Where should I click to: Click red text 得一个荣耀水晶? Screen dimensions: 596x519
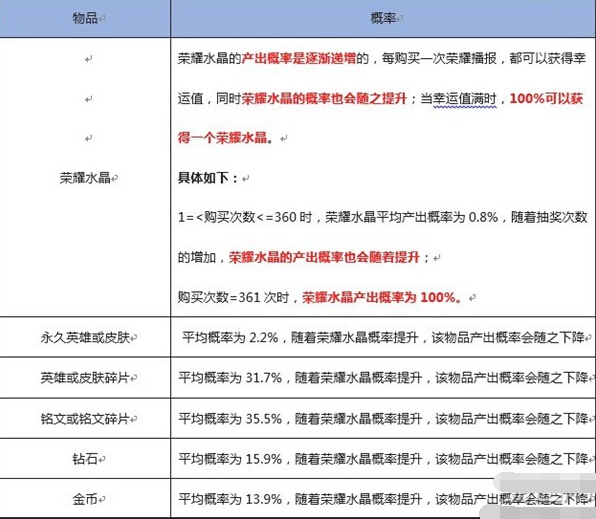pos(222,138)
